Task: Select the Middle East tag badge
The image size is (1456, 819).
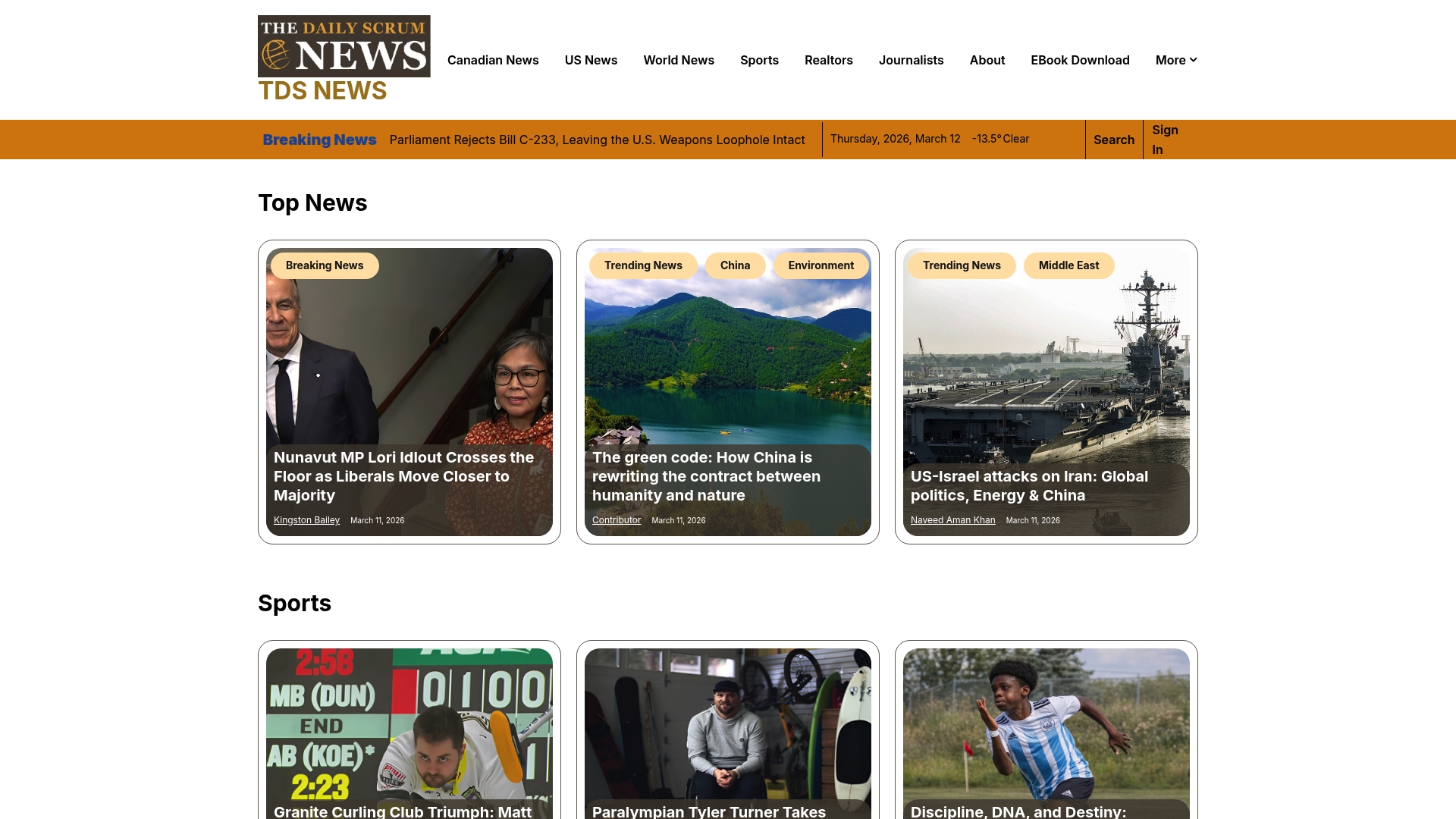Action: click(x=1068, y=265)
